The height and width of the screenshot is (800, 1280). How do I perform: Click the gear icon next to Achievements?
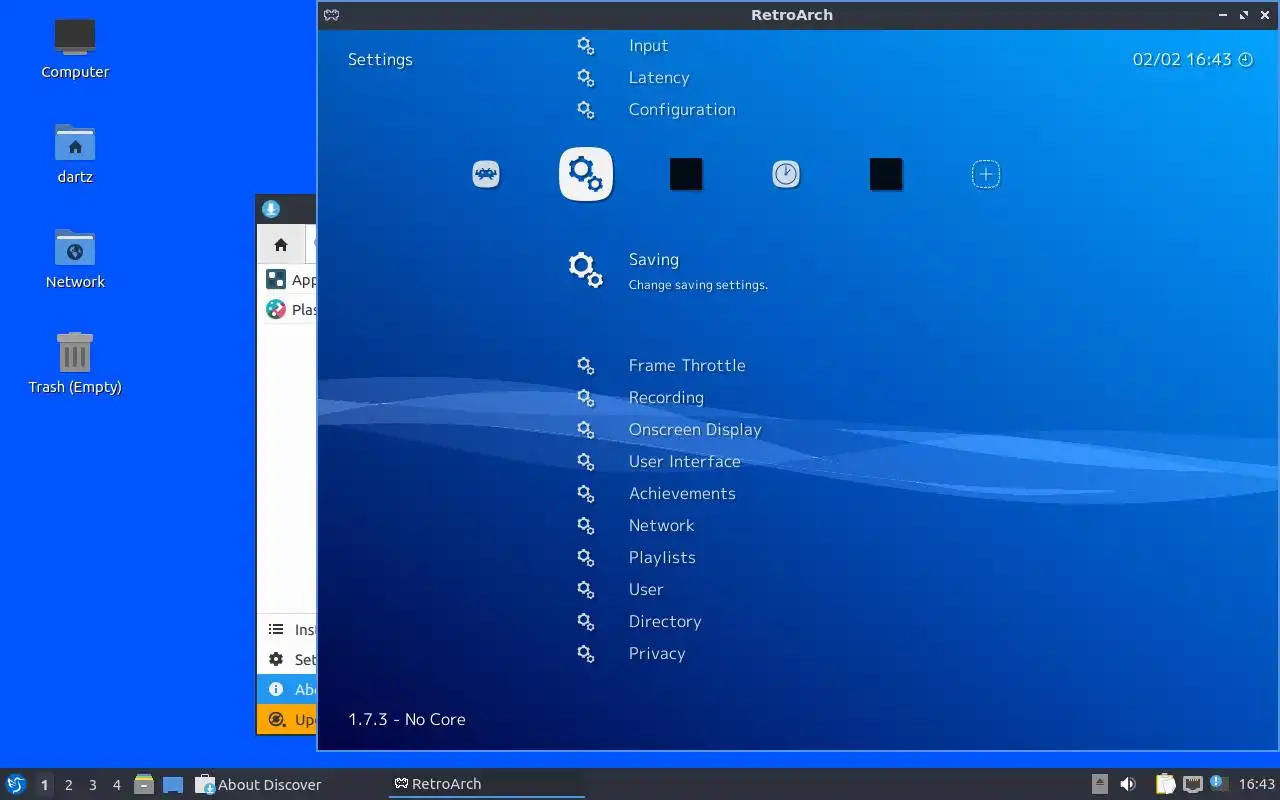click(x=586, y=493)
